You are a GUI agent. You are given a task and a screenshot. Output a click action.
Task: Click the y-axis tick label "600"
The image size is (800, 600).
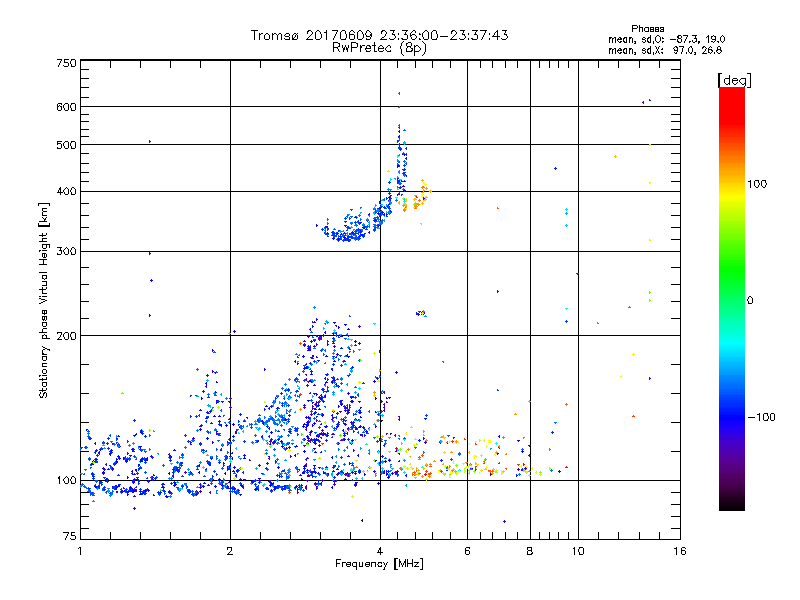(66, 107)
